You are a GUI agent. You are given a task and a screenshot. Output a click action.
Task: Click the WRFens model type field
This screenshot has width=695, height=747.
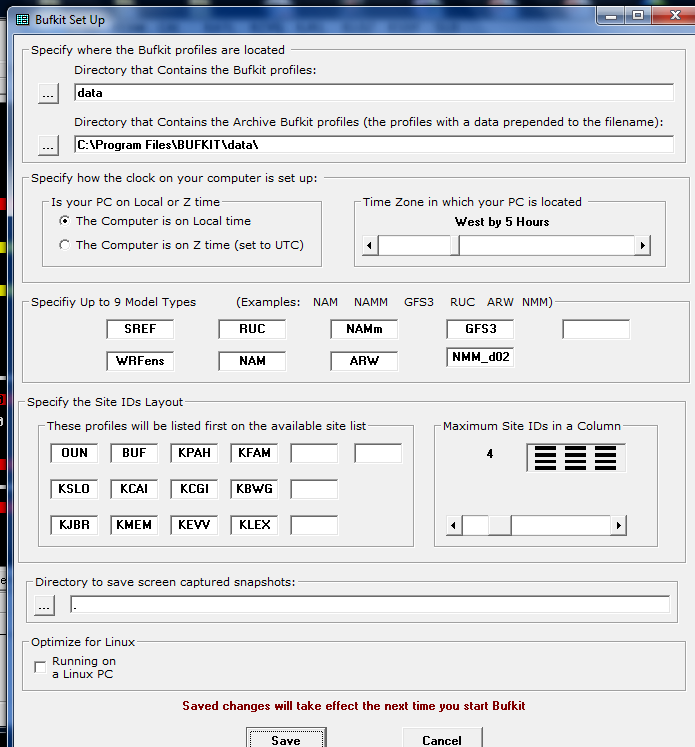pos(140,361)
